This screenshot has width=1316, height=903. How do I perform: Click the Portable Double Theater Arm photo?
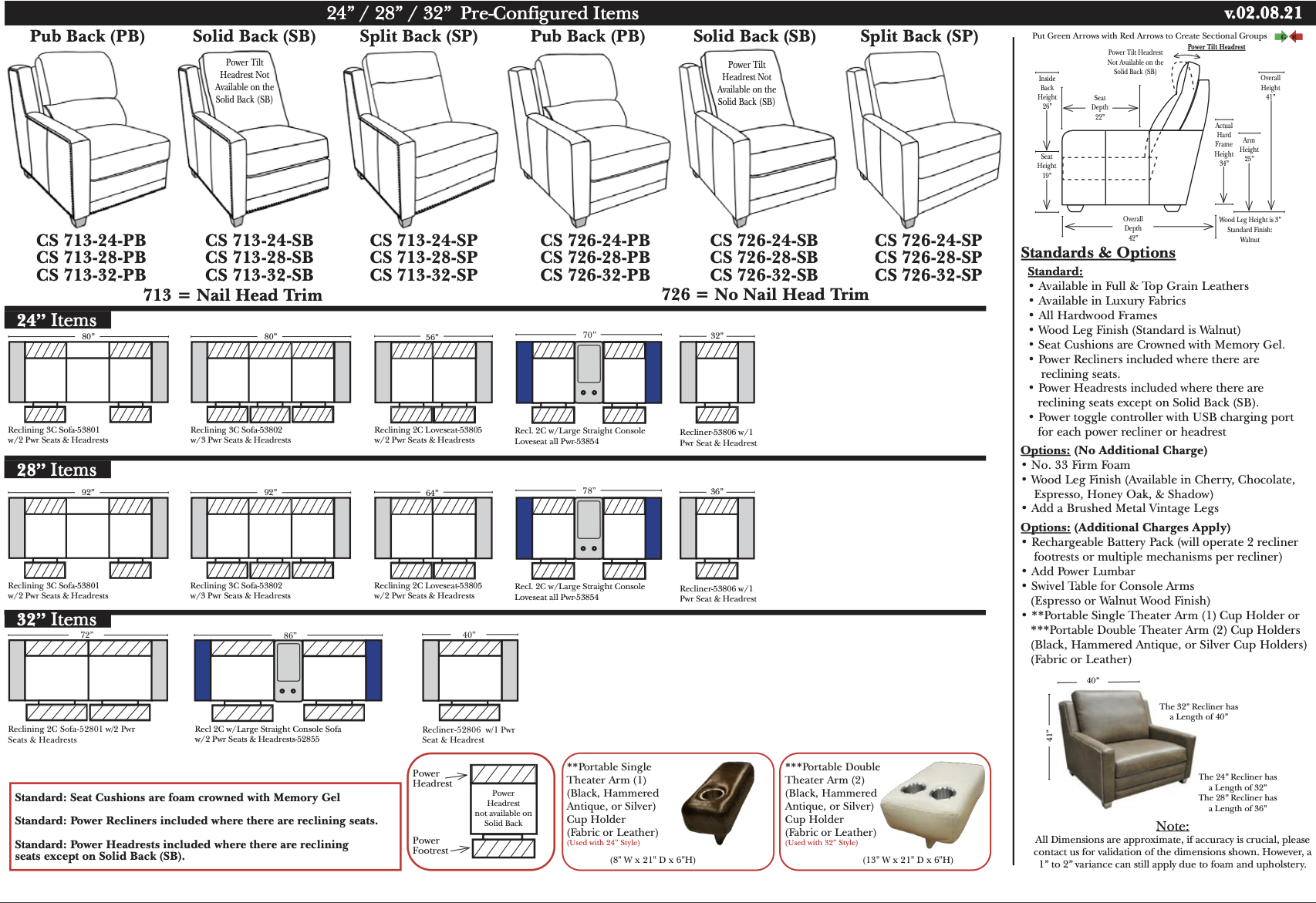pyautogui.click(x=934, y=805)
